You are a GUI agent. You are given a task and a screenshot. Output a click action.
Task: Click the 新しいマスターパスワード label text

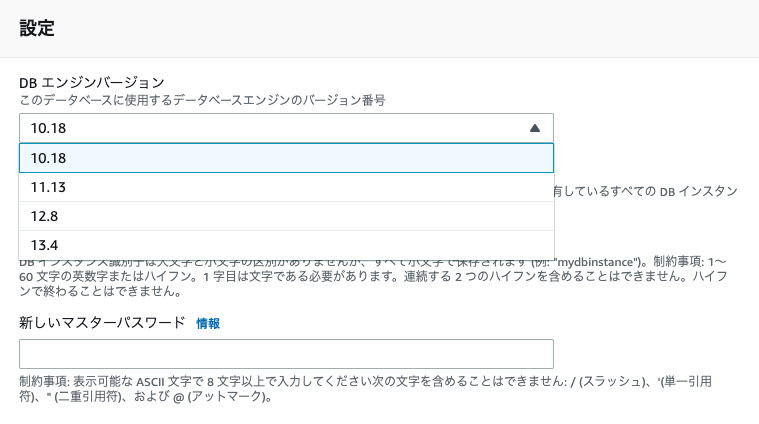tap(102, 322)
